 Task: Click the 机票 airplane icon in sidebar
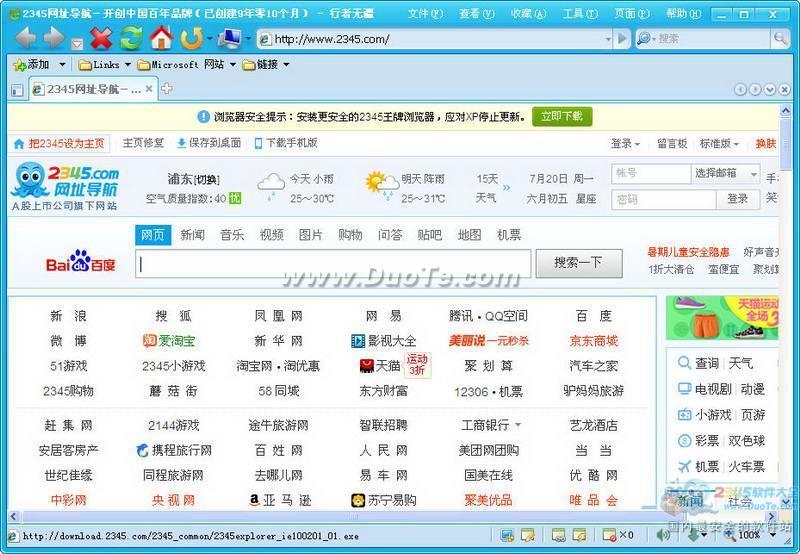(684, 466)
